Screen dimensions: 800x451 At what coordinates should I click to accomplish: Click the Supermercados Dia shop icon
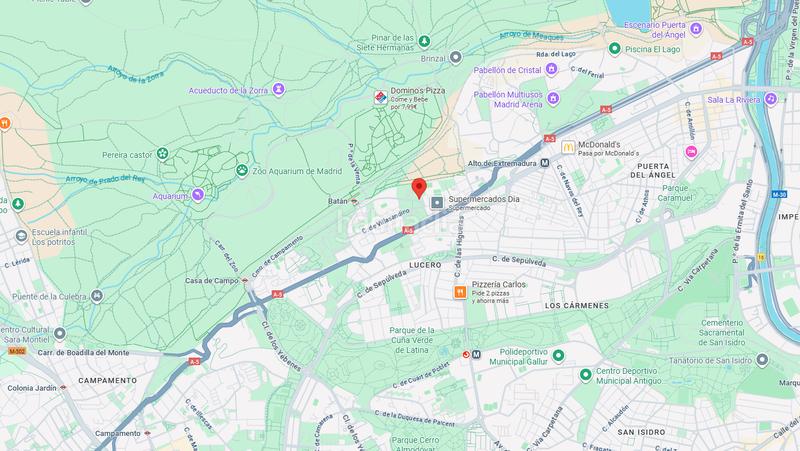tap(437, 203)
